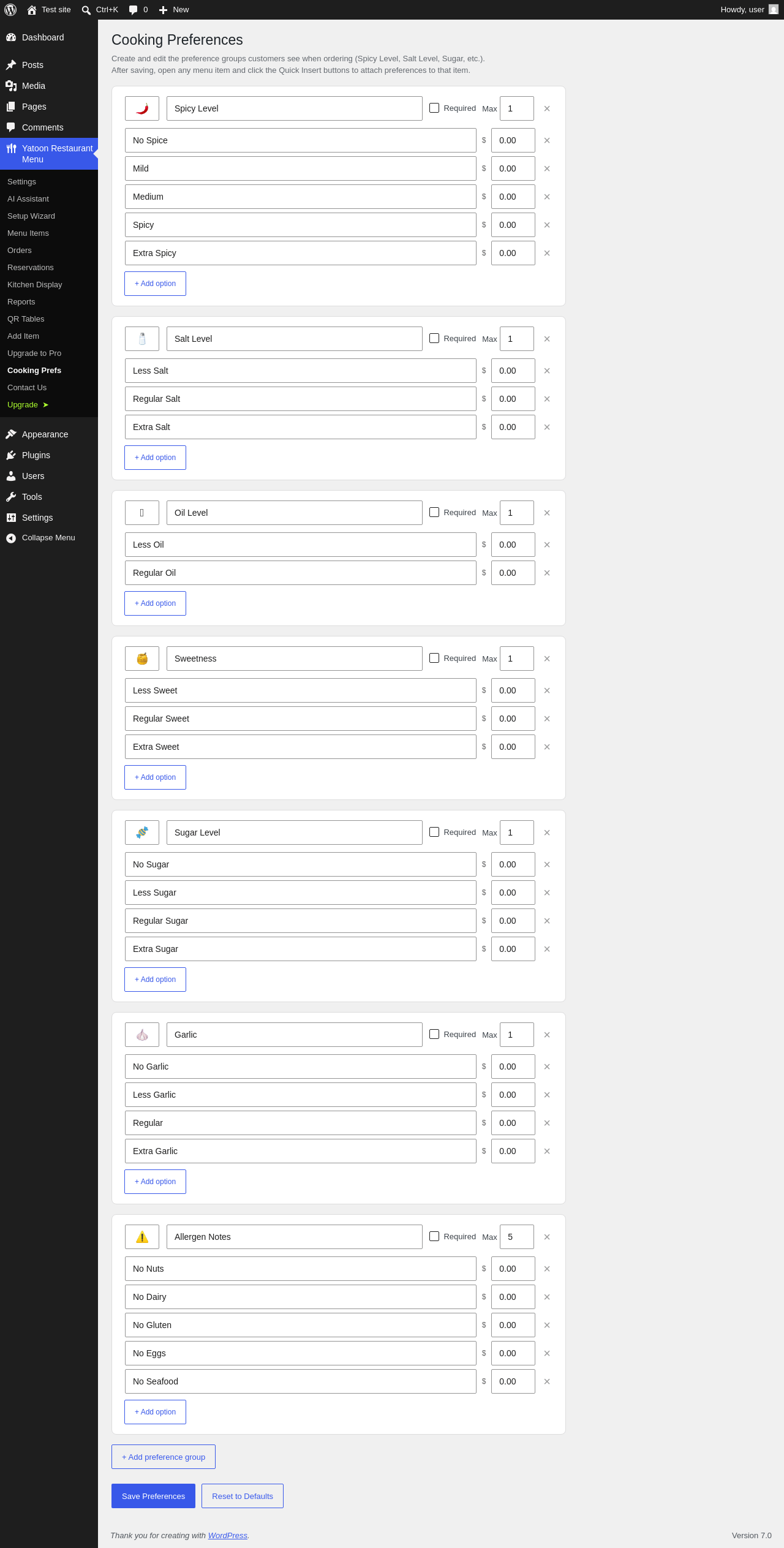Screen dimensions: 784x1548
Task: Click the chili pepper emoji icon field
Action: click(x=142, y=108)
